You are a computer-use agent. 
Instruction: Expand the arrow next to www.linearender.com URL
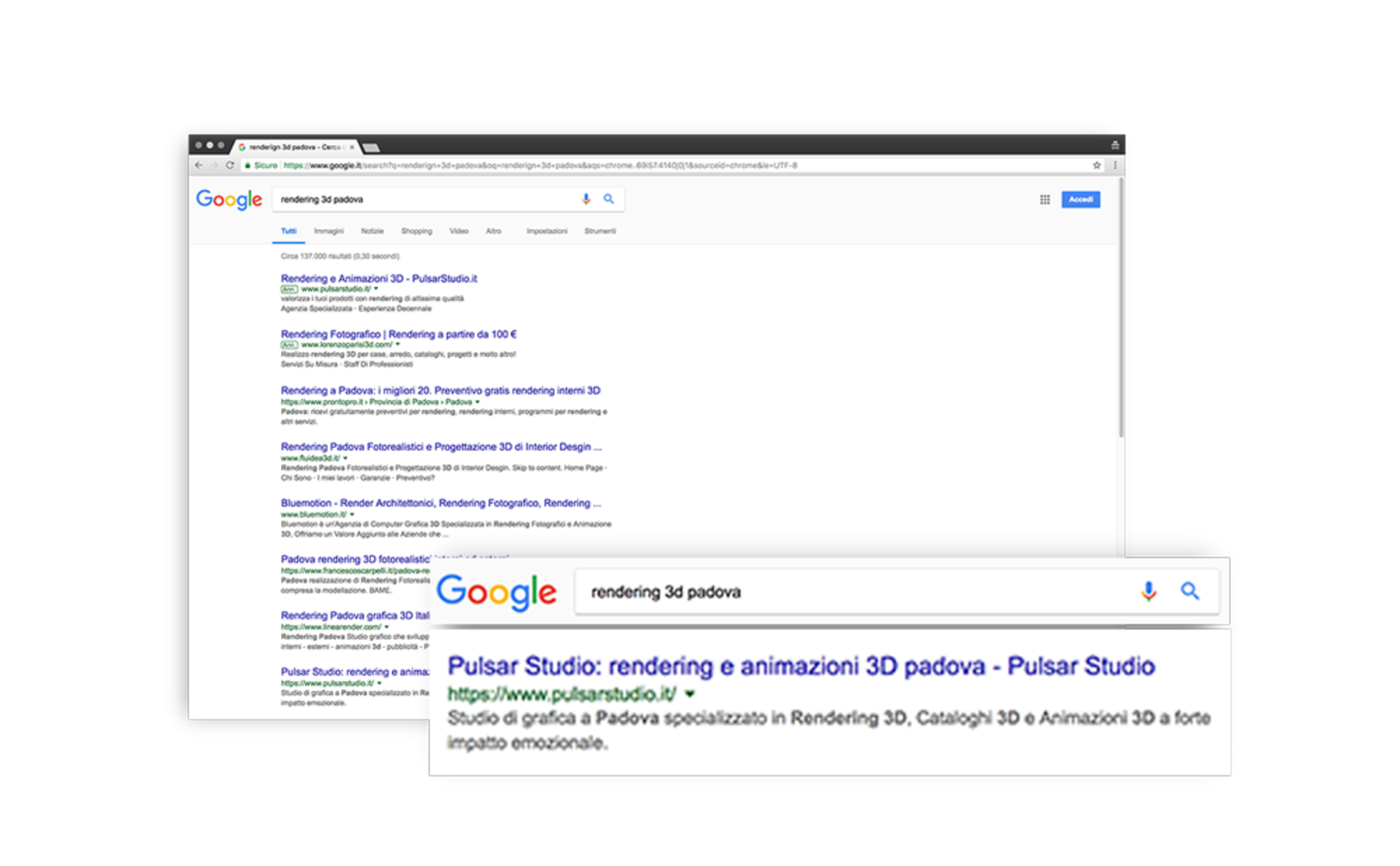tap(386, 626)
